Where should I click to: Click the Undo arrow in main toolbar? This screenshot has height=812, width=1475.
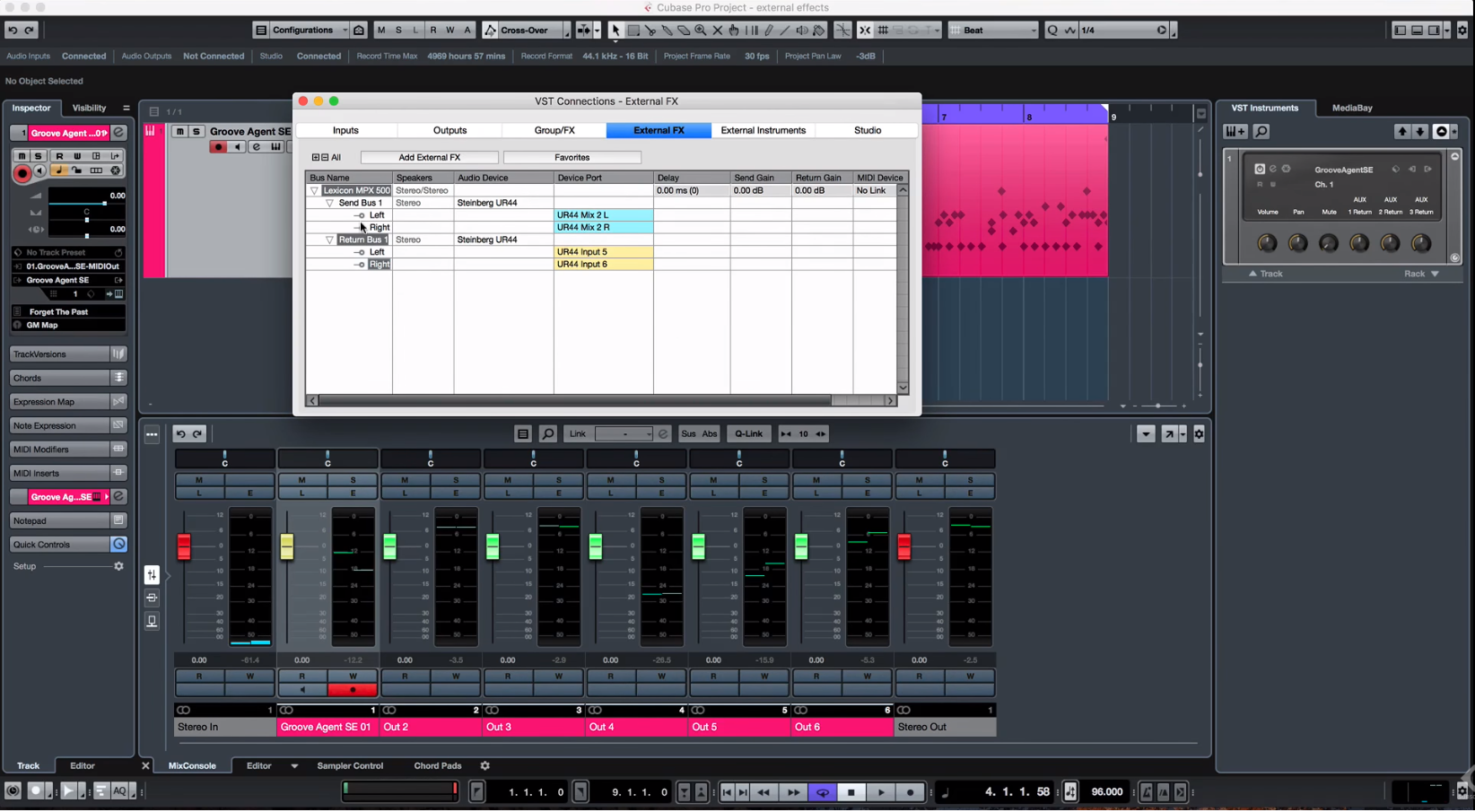pyautogui.click(x=13, y=31)
